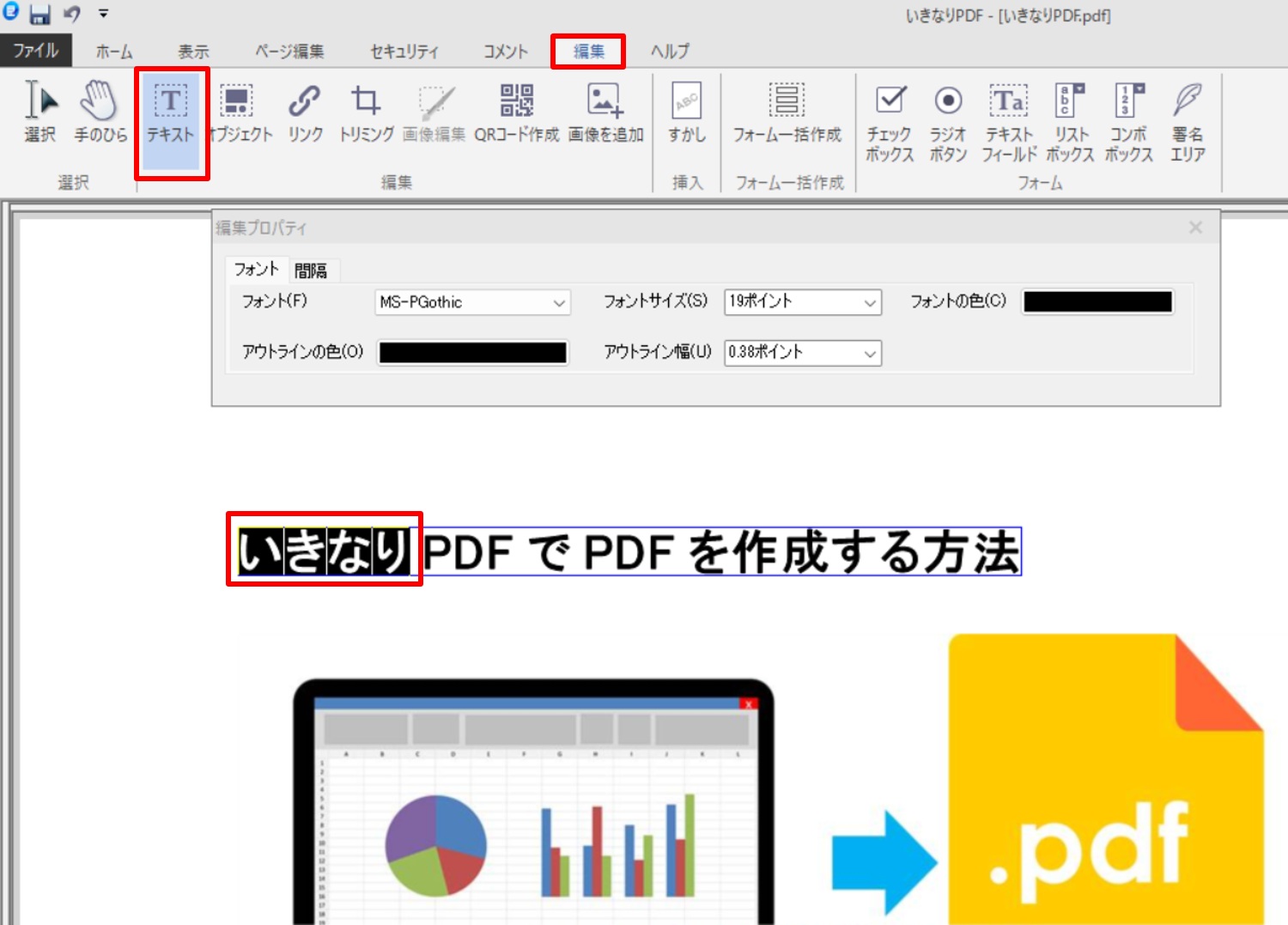Select the テキスト edit tool
Image resolution: width=1288 pixels, height=925 pixels.
coord(171,115)
